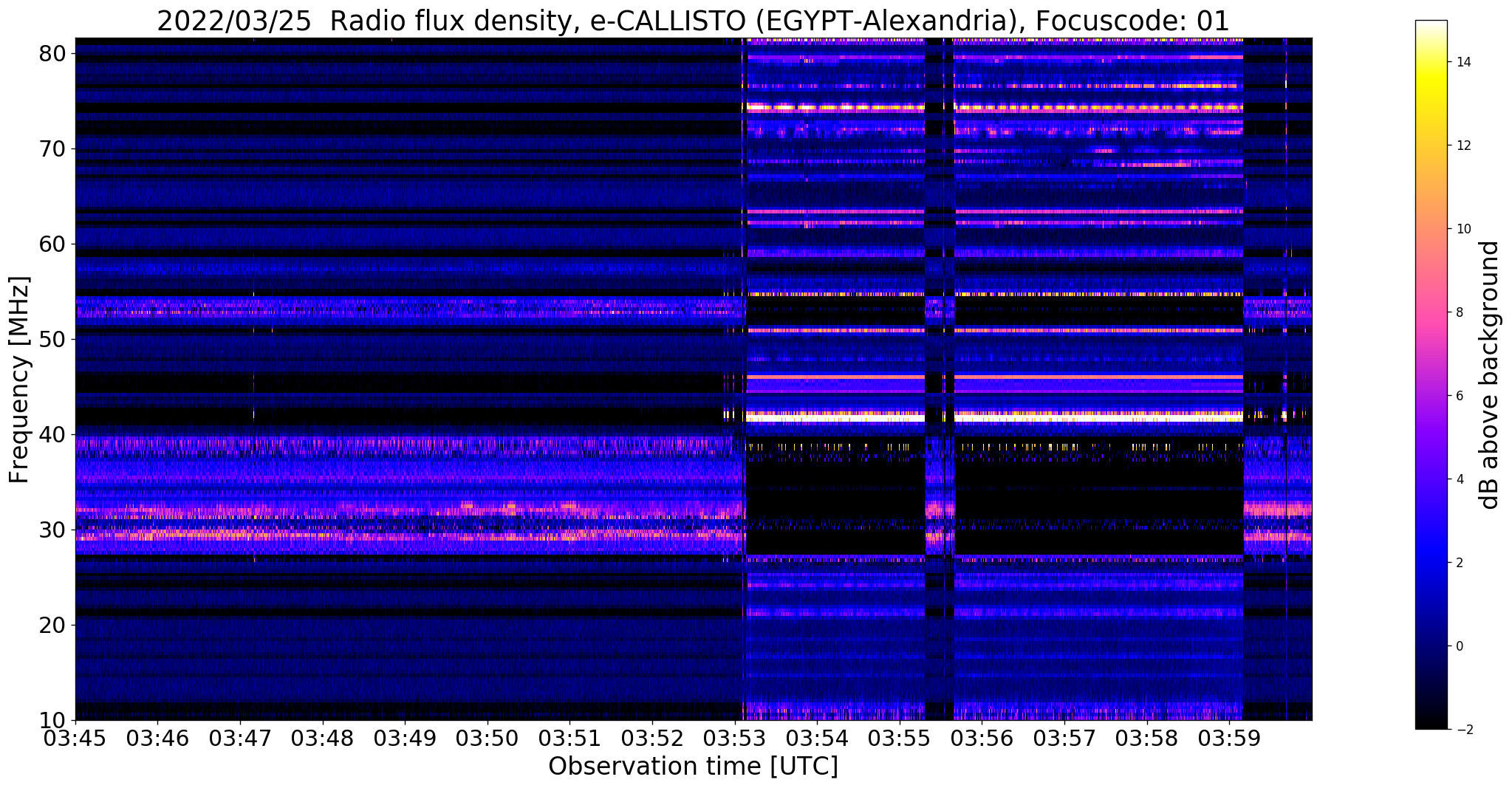Click the 6 colorbar tick label
Image resolution: width=1512 pixels, height=788 pixels.
pyautogui.click(x=1459, y=396)
